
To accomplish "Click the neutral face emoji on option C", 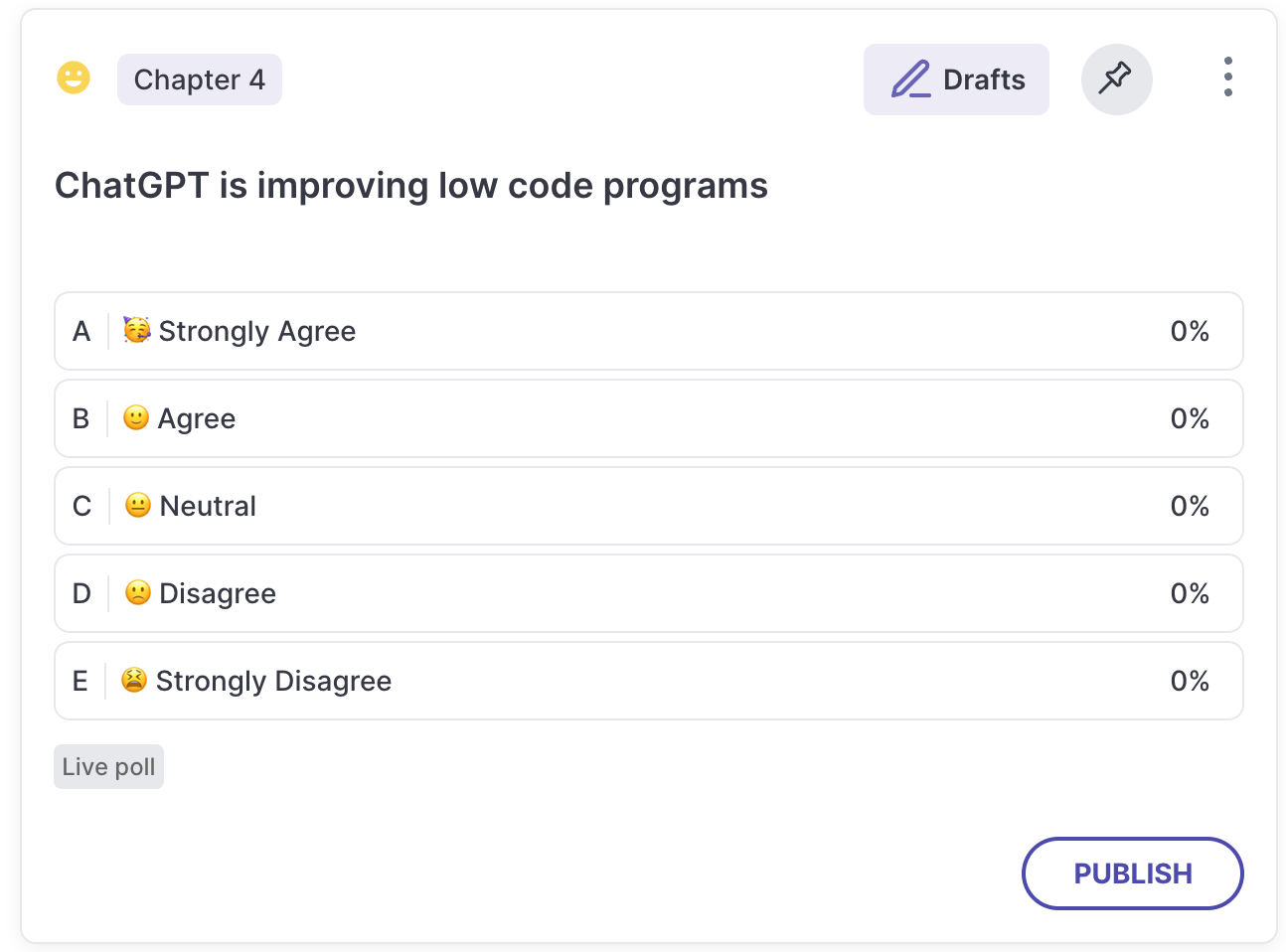I will (x=138, y=505).
